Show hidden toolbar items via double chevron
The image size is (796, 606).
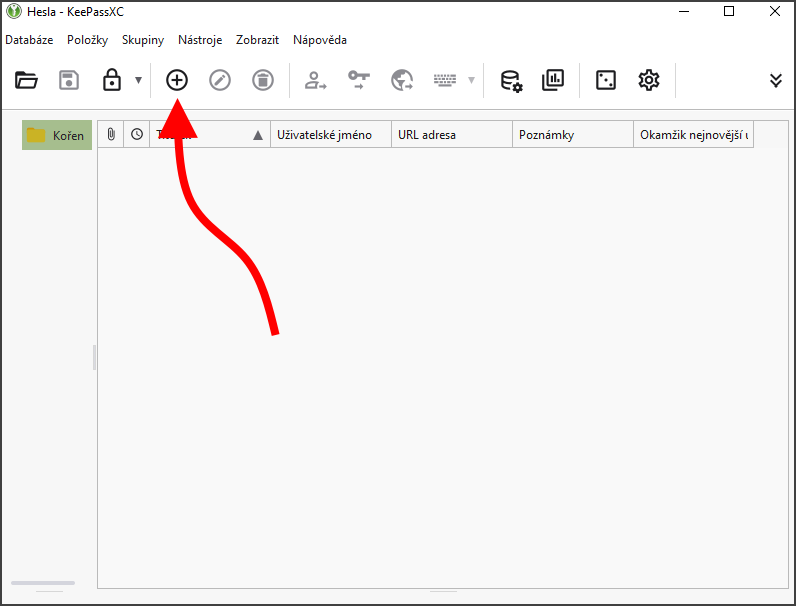776,80
